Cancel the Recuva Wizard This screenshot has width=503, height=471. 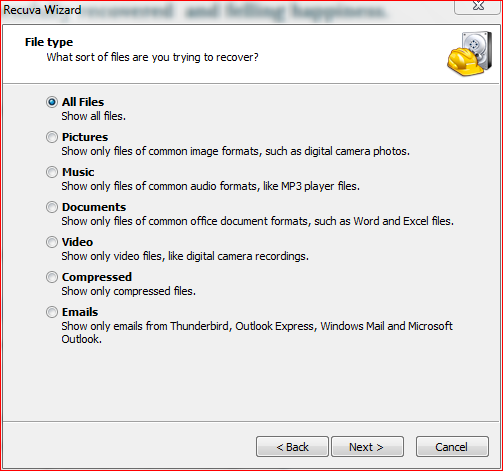pyautogui.click(x=452, y=447)
